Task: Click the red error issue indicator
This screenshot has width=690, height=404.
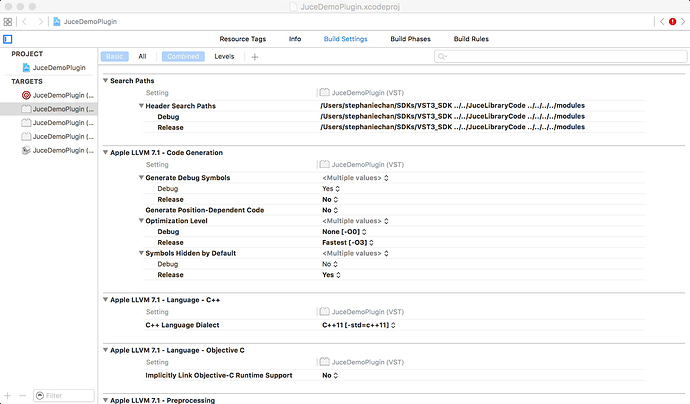Action: click(x=672, y=22)
